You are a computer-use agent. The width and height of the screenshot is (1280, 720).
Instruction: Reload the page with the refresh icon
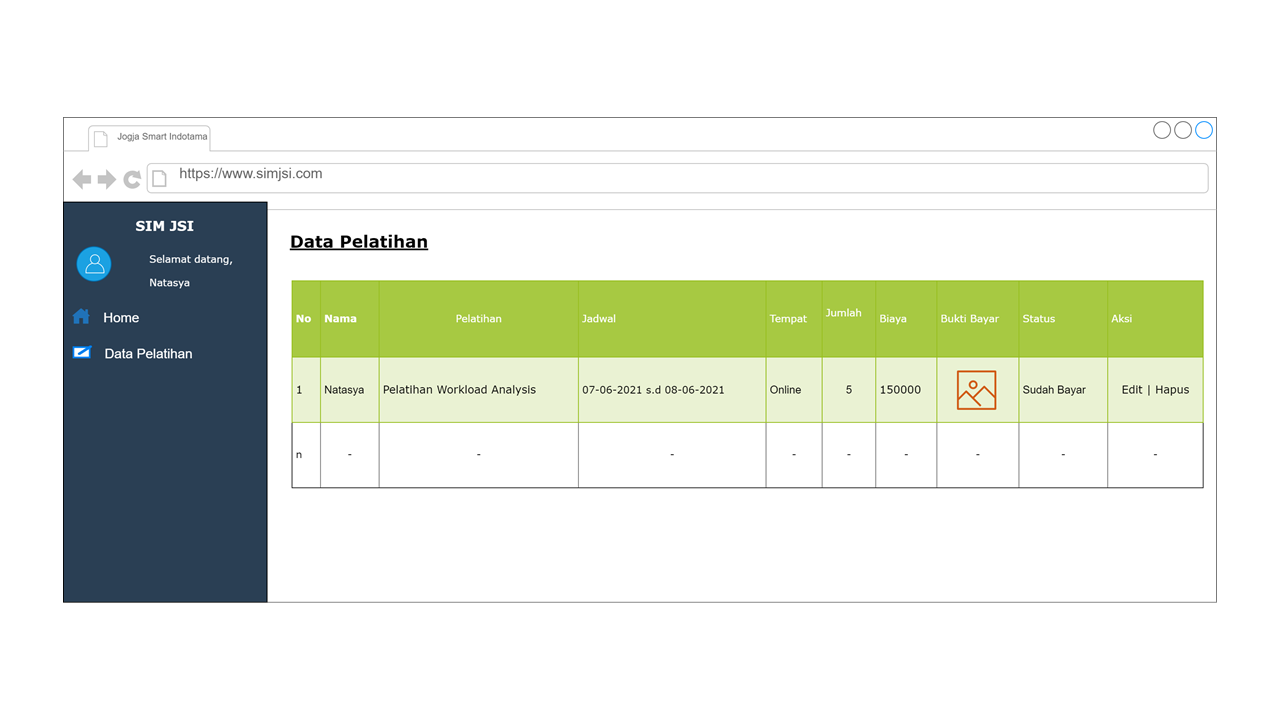(x=132, y=179)
